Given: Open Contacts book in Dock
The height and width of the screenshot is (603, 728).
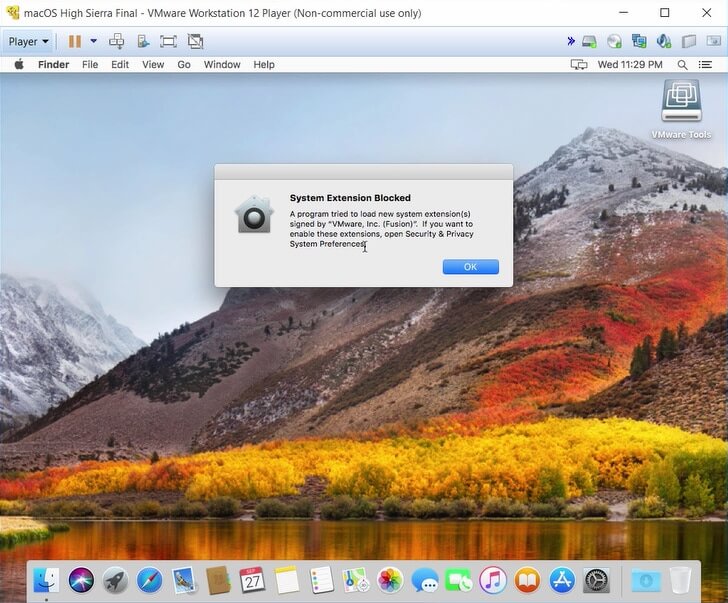Looking at the screenshot, I should click(x=218, y=580).
